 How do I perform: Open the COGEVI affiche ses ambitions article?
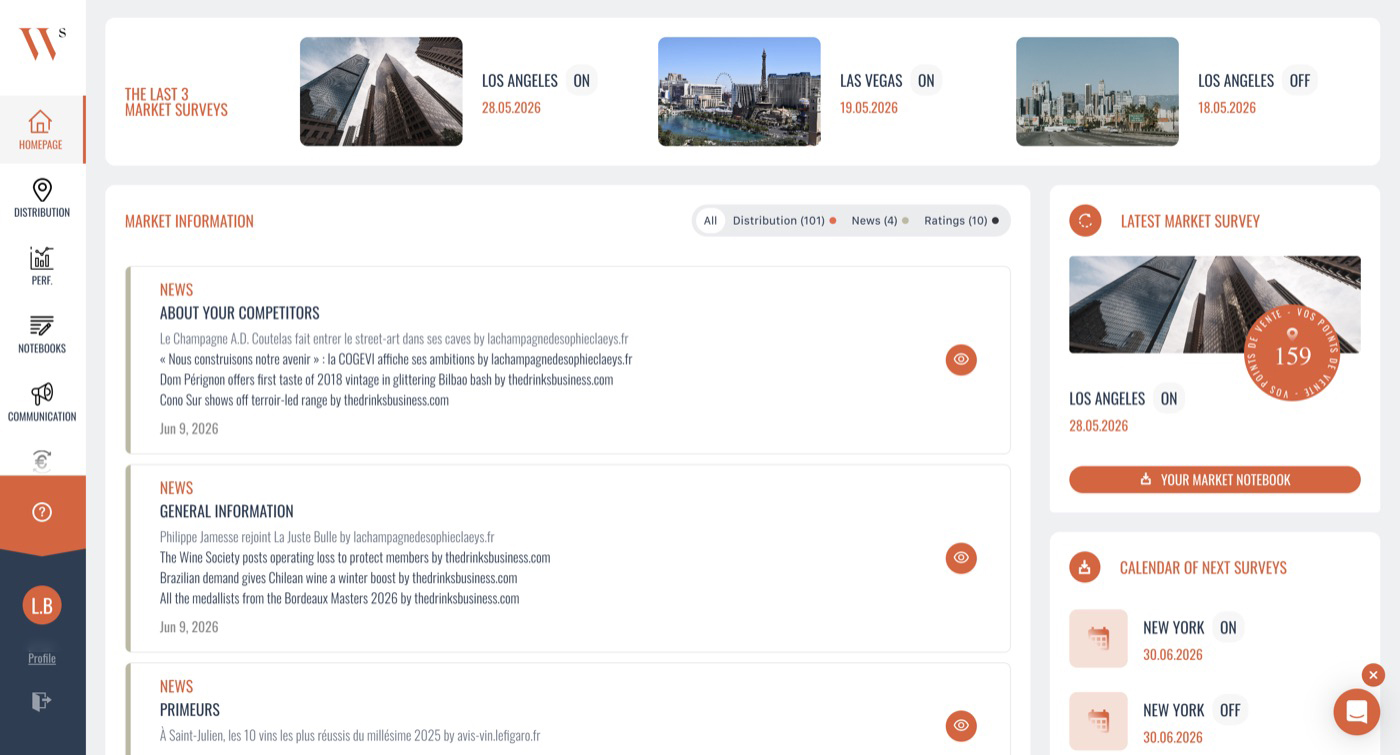click(x=396, y=359)
